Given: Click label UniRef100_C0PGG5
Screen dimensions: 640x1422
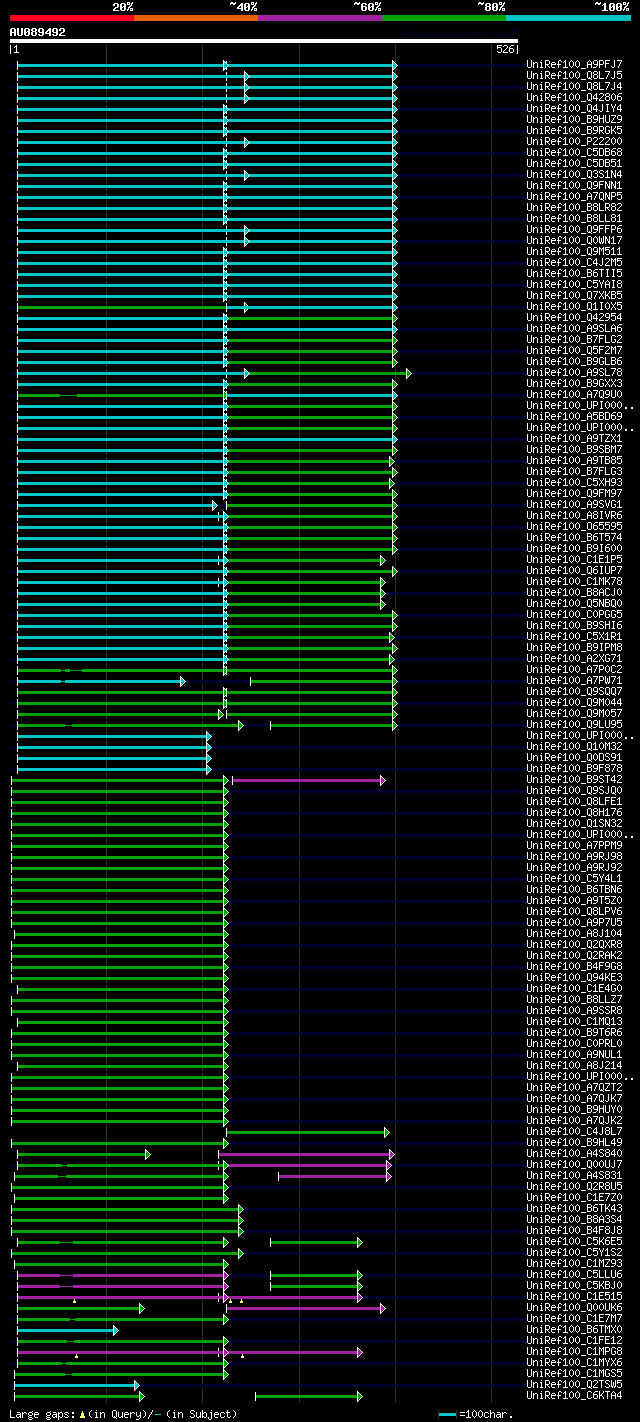Looking at the screenshot, I should (575, 615).
